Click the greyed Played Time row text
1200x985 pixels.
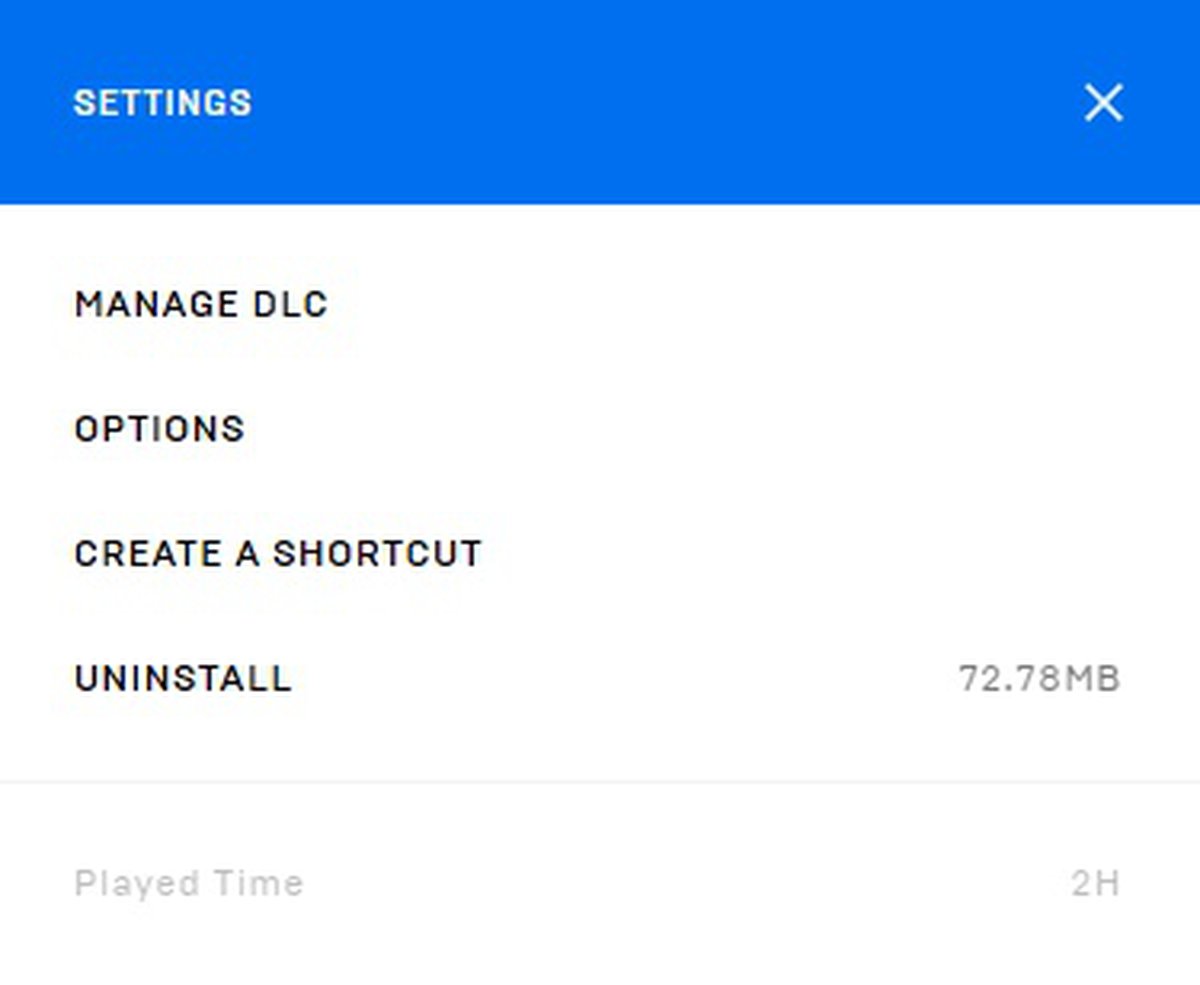tap(189, 883)
